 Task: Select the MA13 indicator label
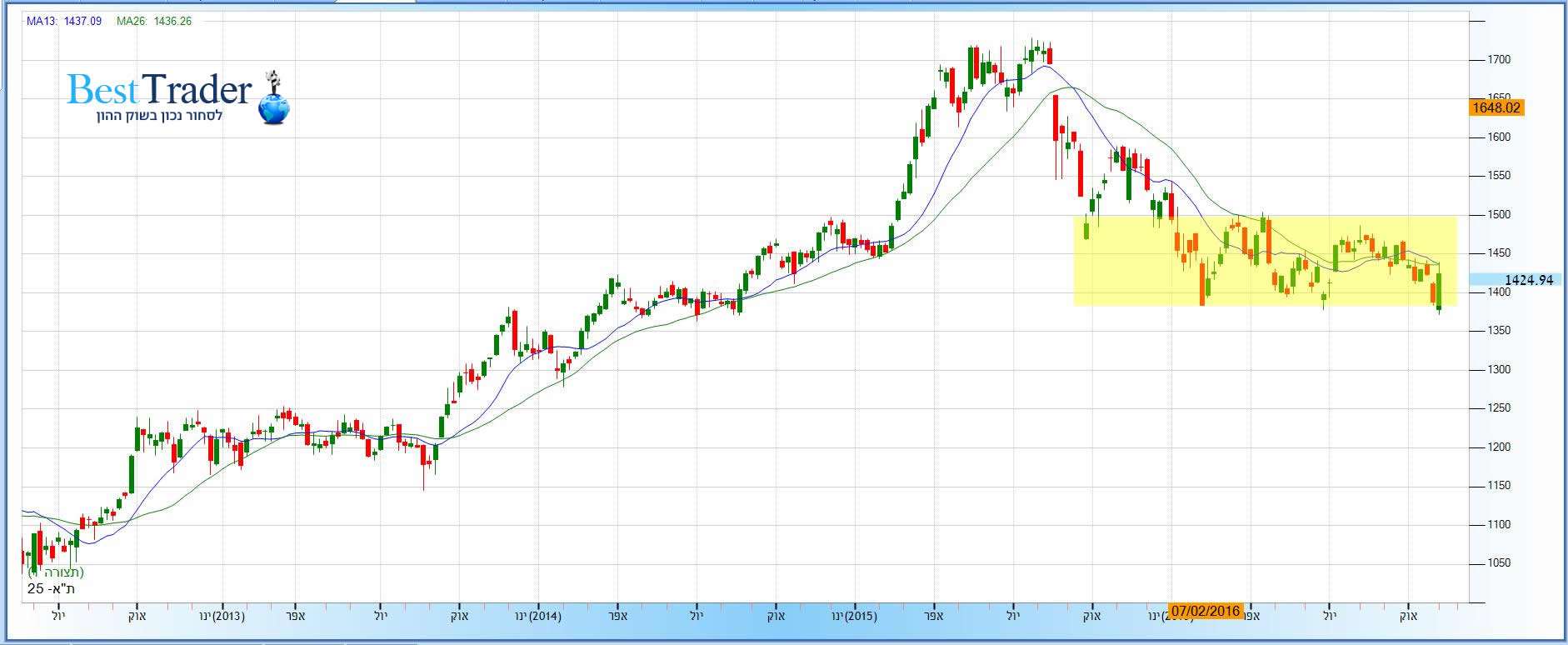click(x=41, y=21)
